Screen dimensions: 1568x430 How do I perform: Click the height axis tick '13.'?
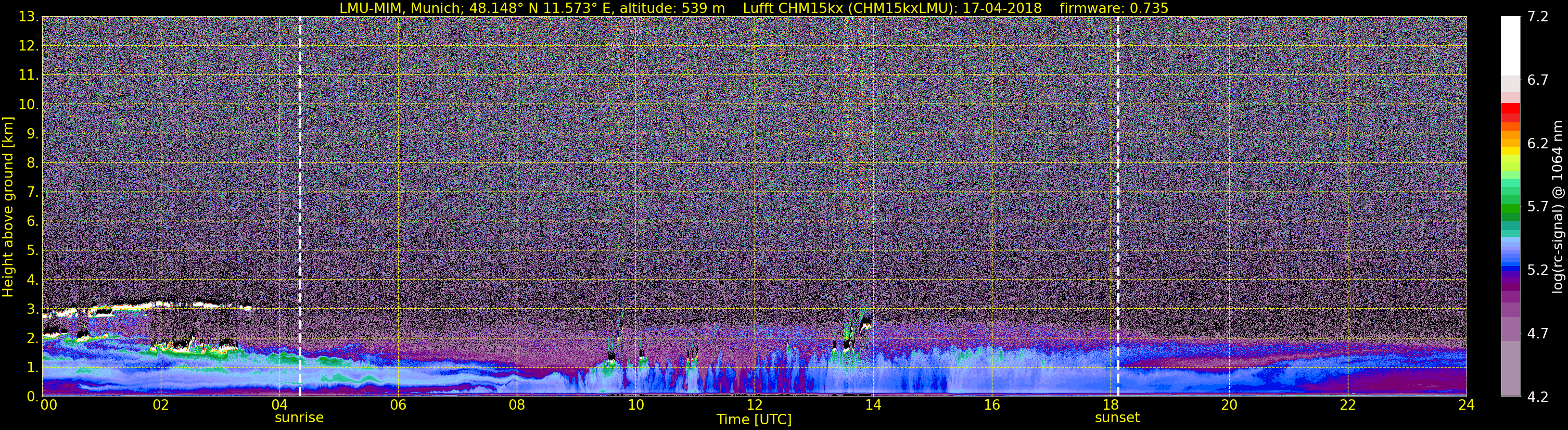click(29, 17)
